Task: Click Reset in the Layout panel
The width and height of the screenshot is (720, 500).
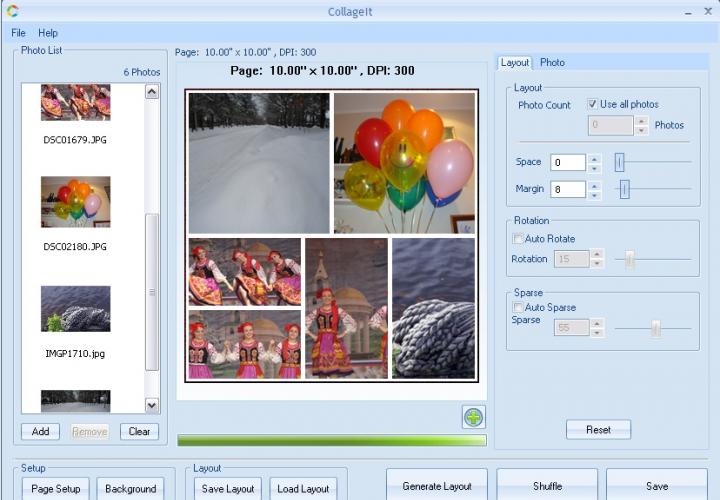Action: (598, 429)
